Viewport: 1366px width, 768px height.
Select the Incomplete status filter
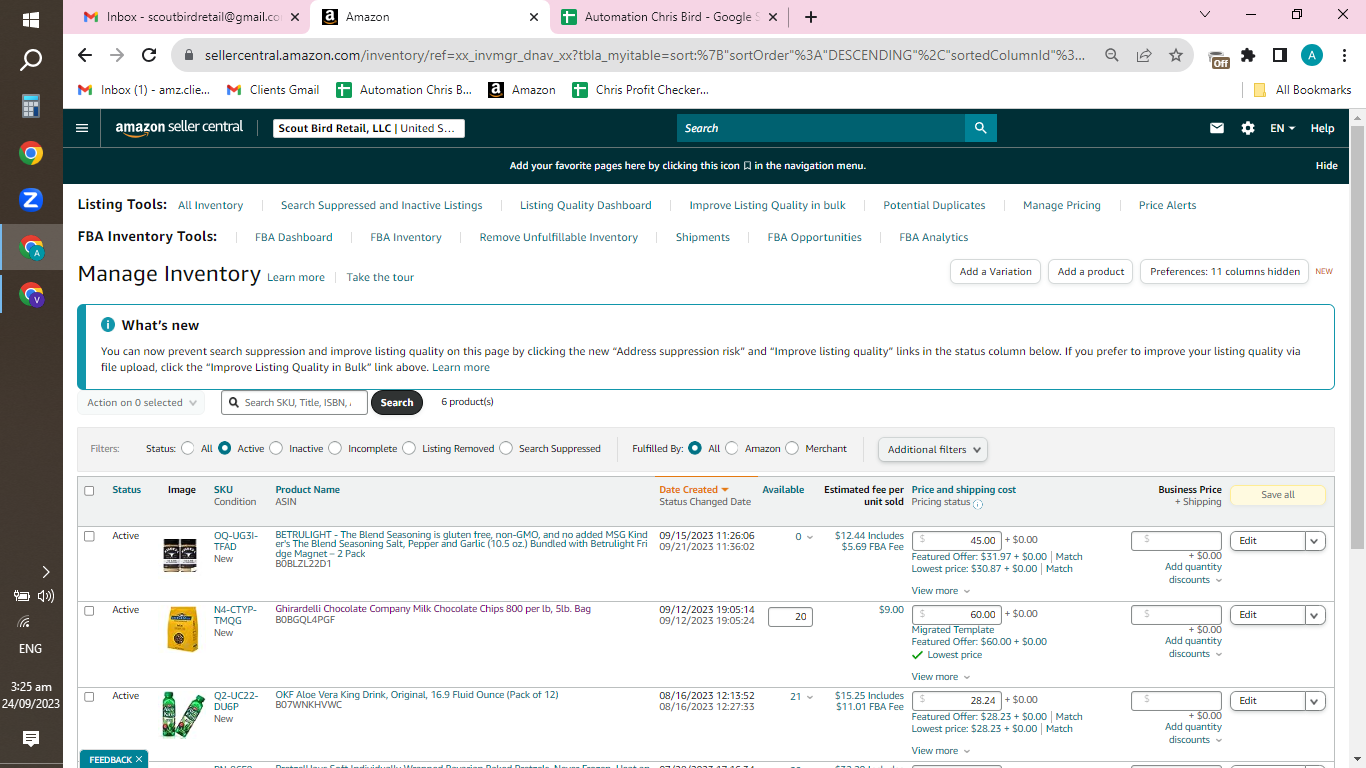point(335,448)
